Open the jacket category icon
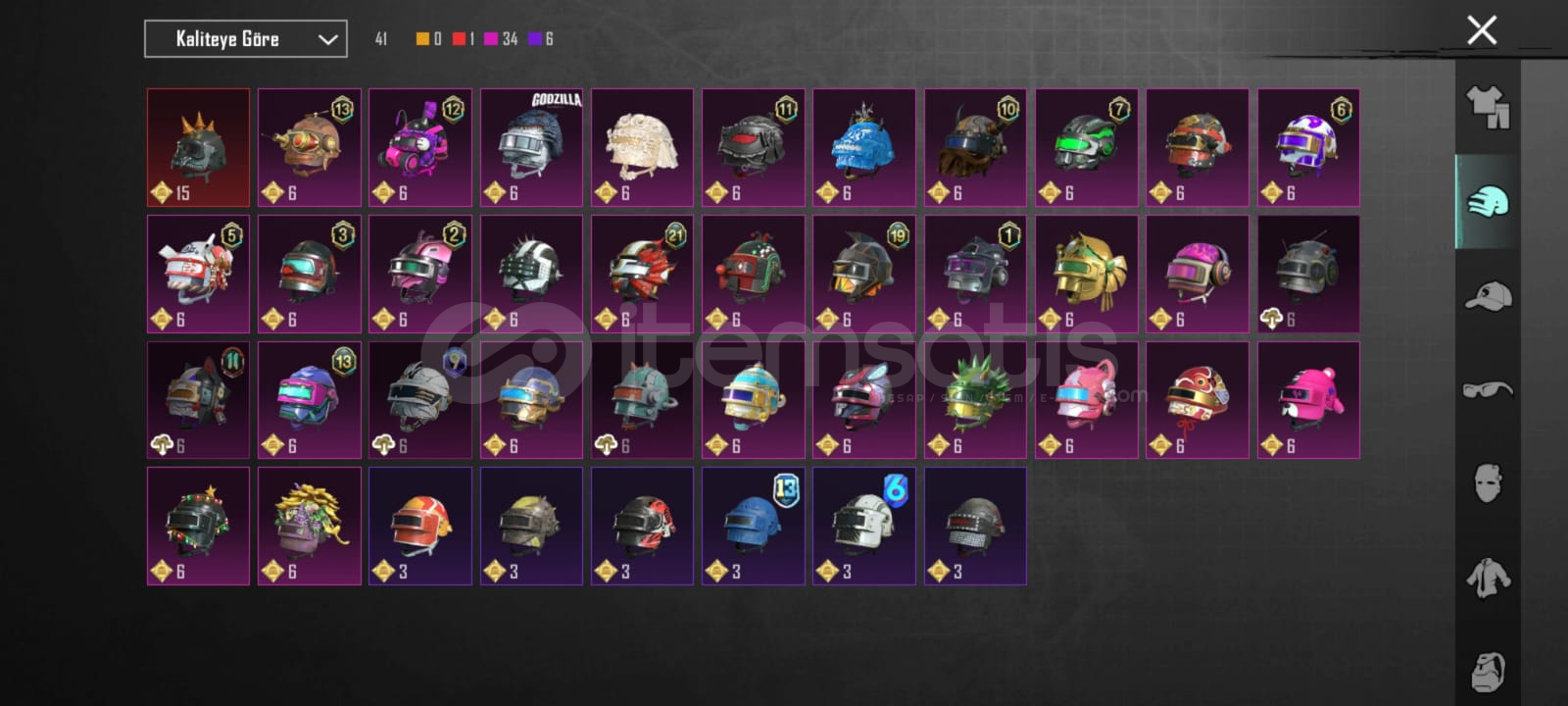The height and width of the screenshot is (706, 1568). pos(1488,577)
